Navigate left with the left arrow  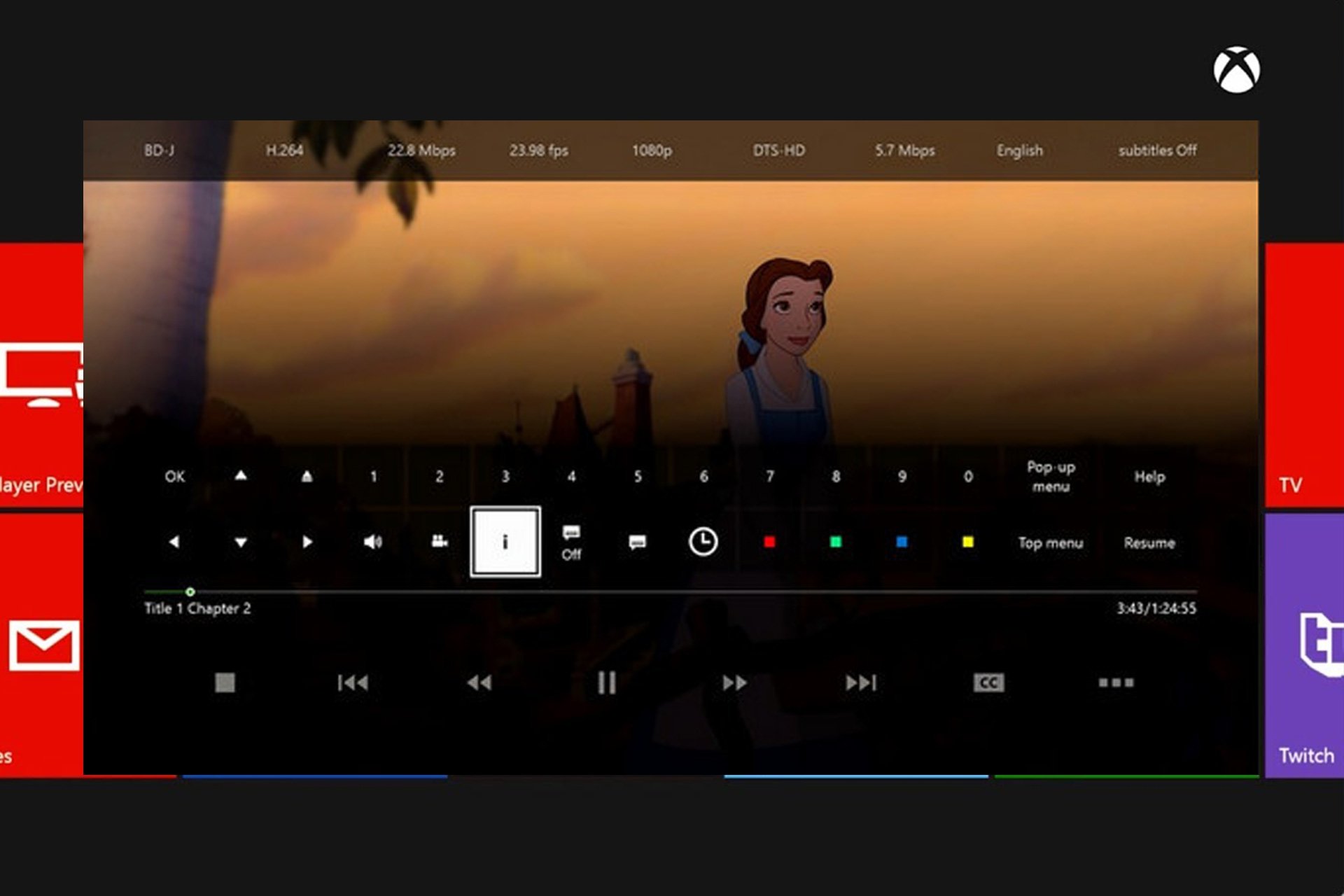174,542
